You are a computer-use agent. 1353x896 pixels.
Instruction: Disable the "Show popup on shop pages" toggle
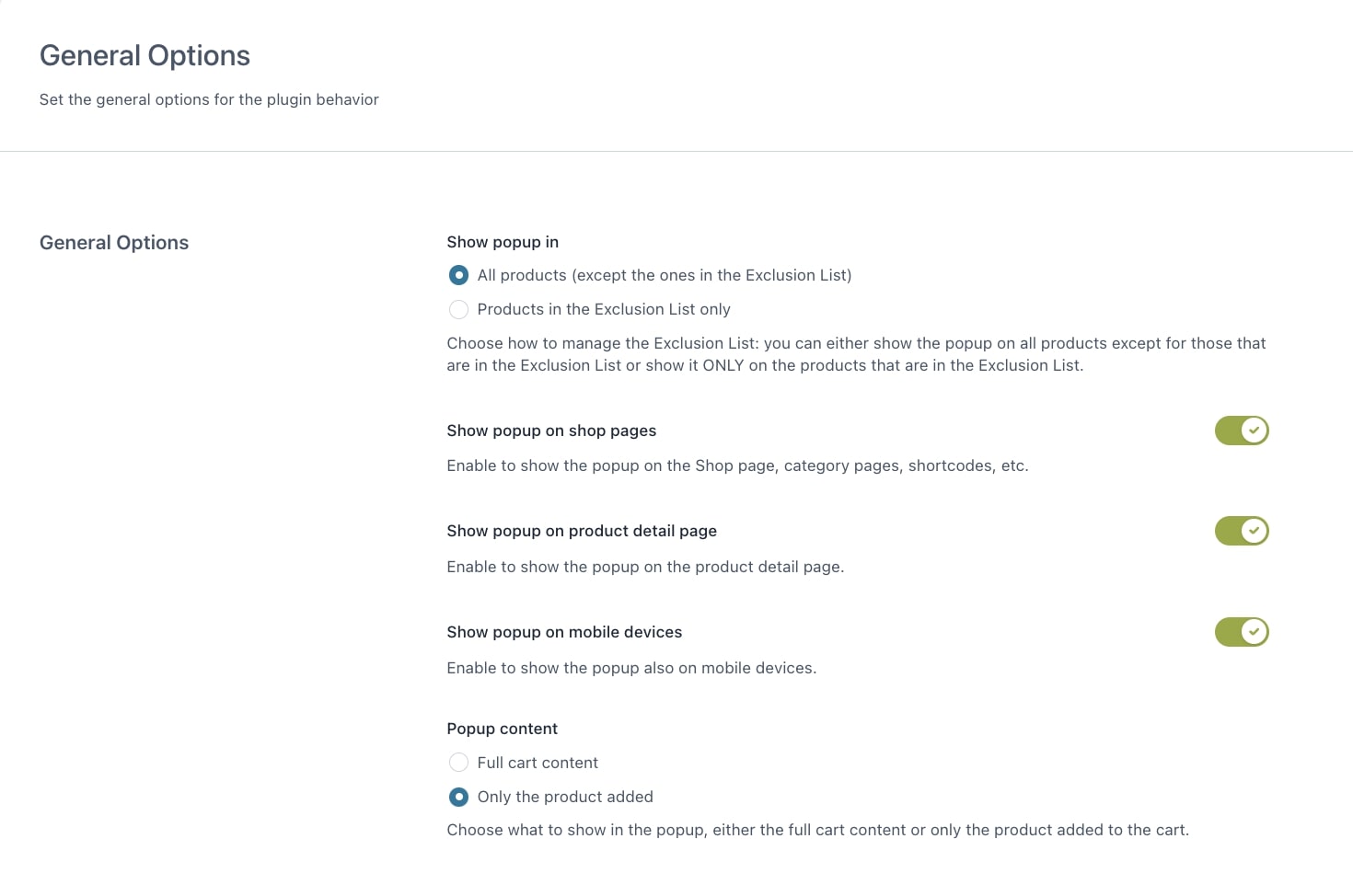coord(1242,431)
